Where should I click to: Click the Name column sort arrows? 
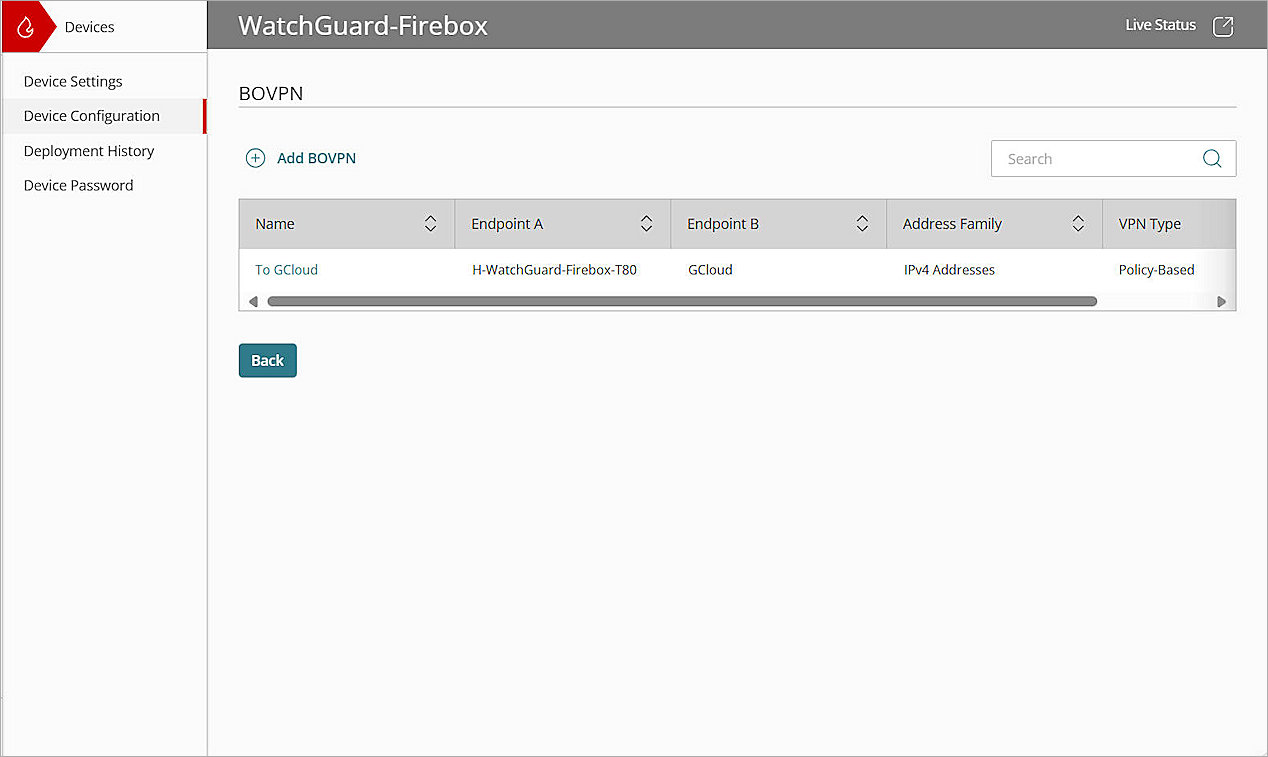point(431,223)
